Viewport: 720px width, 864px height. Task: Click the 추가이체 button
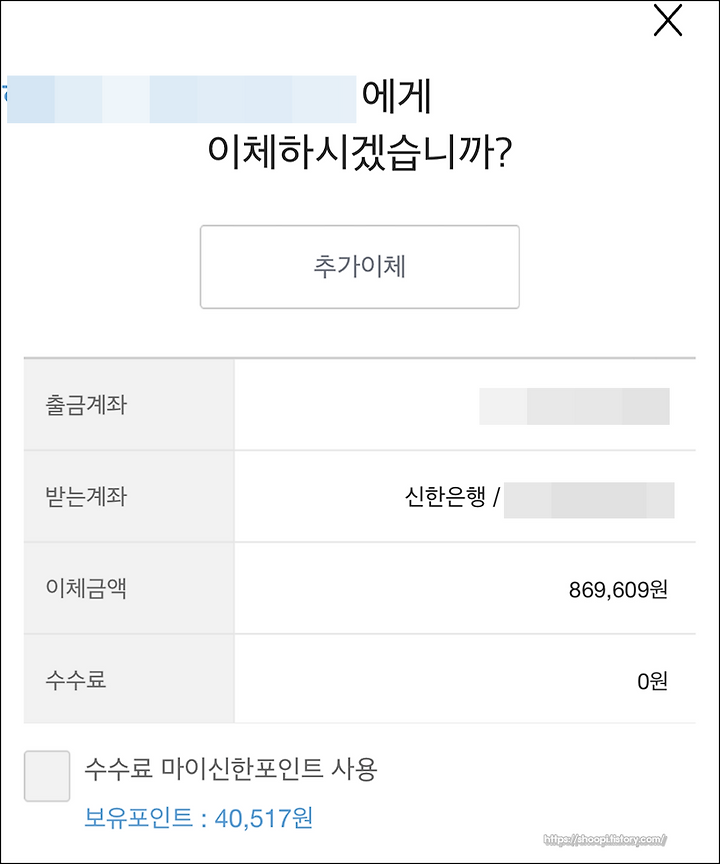(x=360, y=267)
